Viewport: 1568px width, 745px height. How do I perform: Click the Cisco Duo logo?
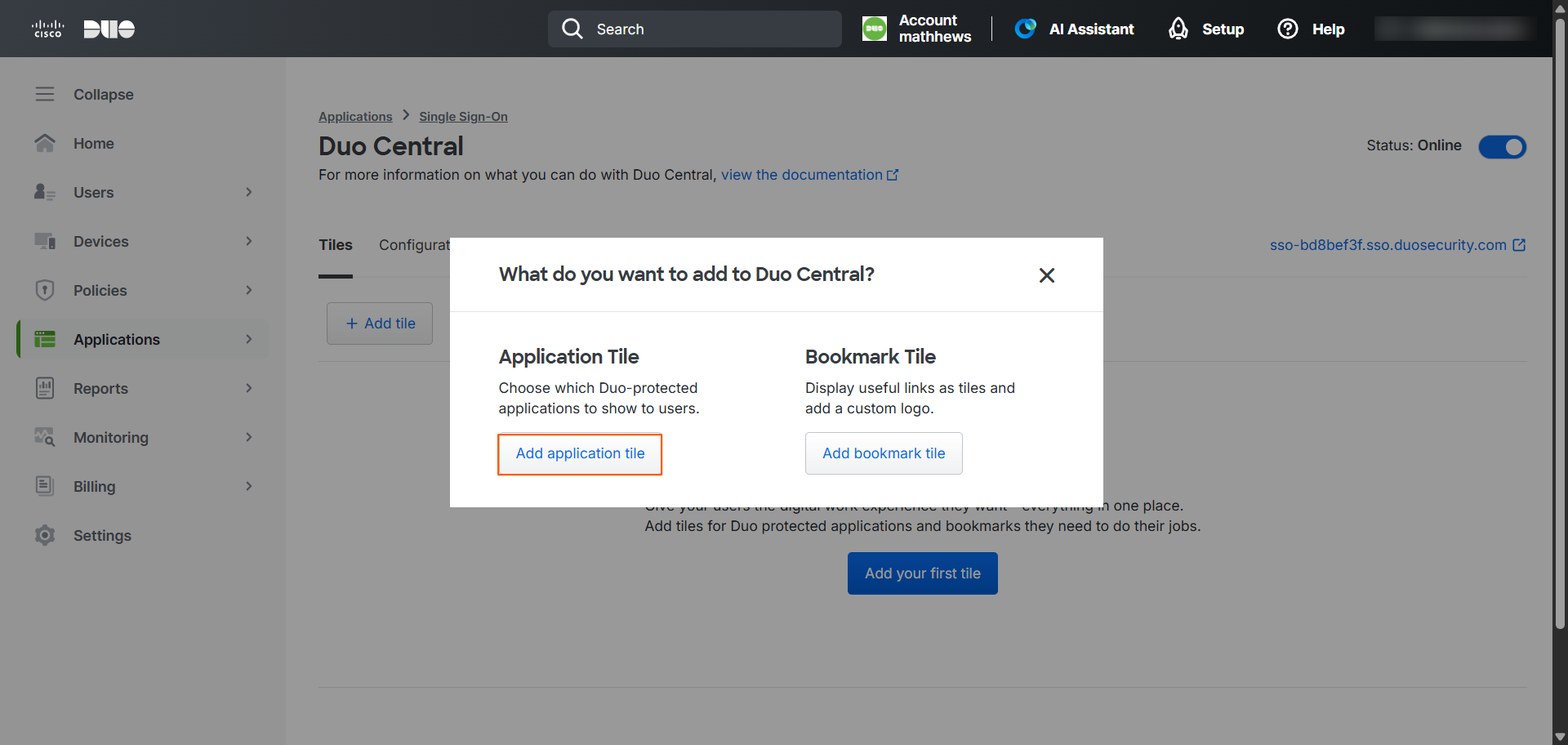[x=83, y=29]
